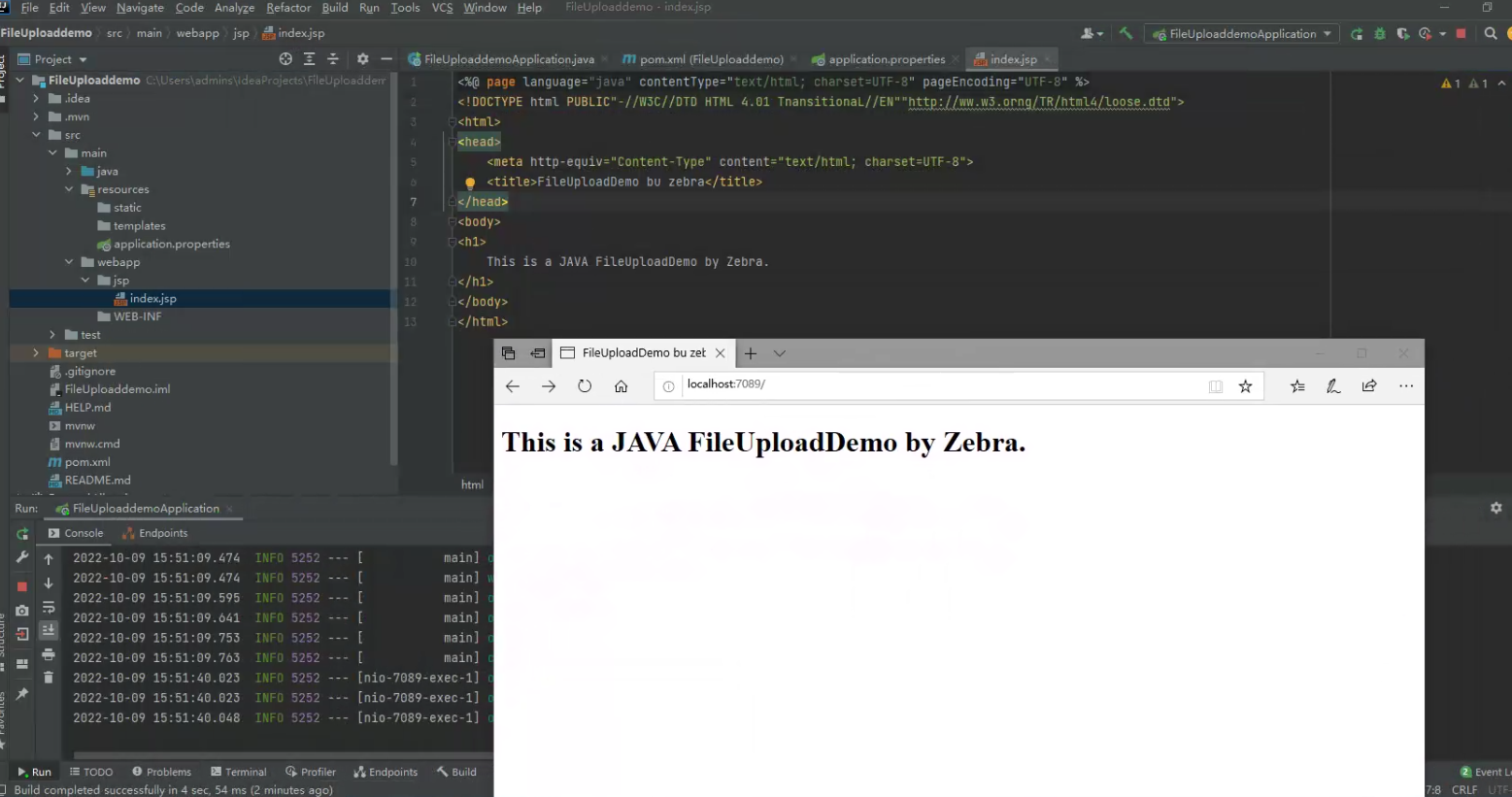Click scroll down arrow in console

point(49,583)
